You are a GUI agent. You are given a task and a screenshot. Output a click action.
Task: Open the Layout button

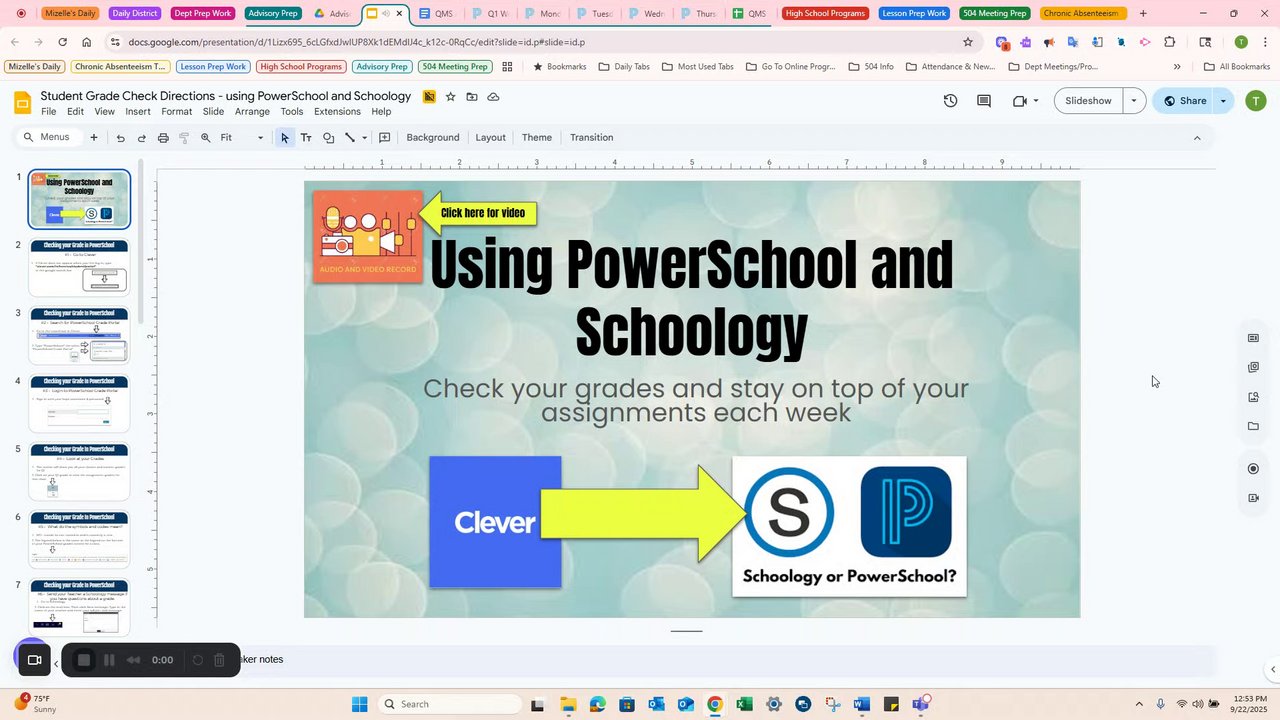click(x=490, y=138)
